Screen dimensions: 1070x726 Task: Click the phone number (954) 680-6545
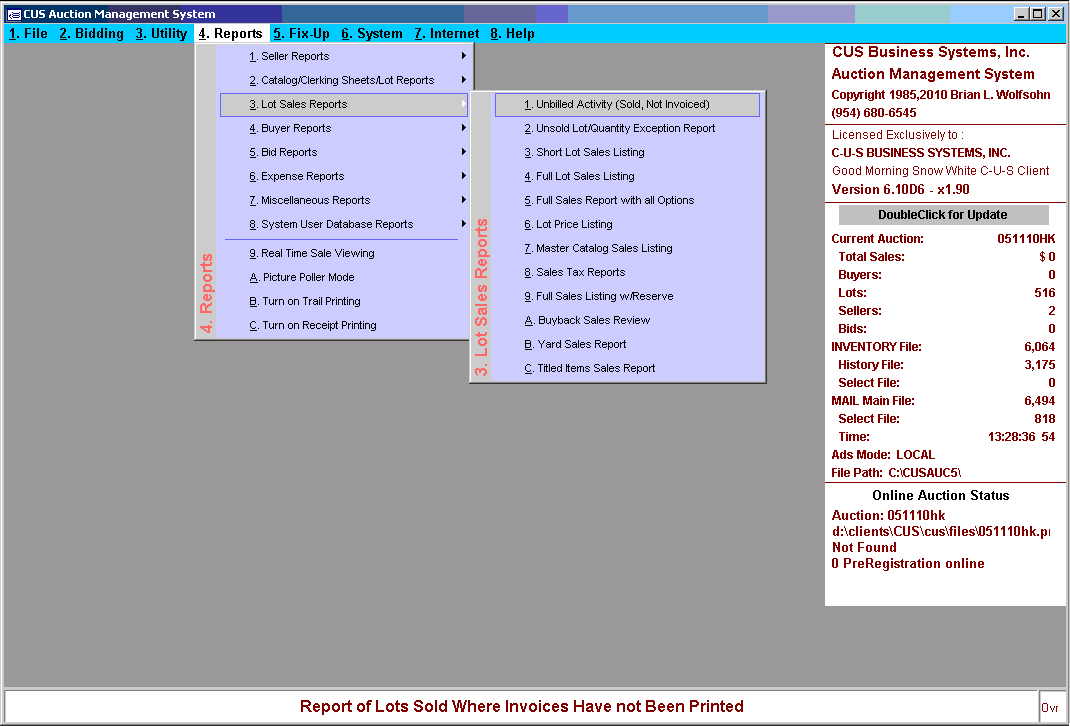click(x=873, y=113)
